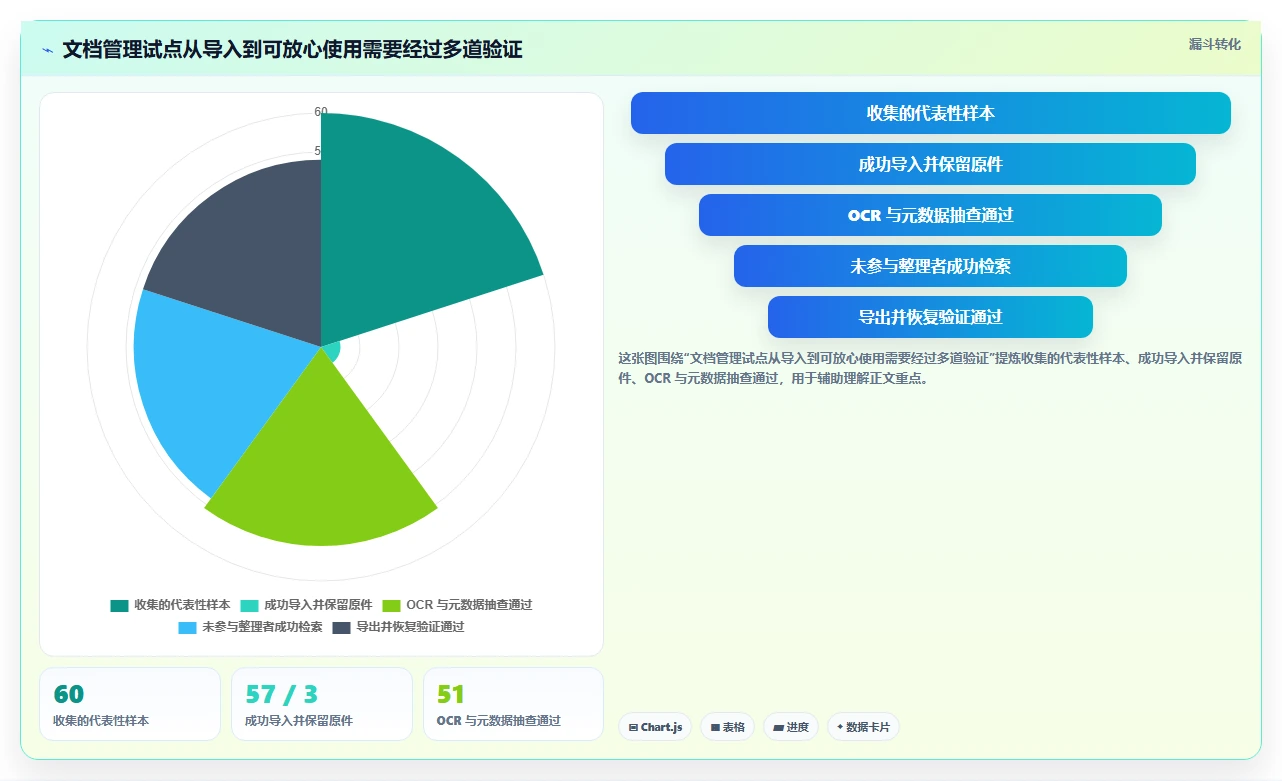Click the lightning icon beside the title
Viewport: 1282px width, 781px height.
(48, 50)
